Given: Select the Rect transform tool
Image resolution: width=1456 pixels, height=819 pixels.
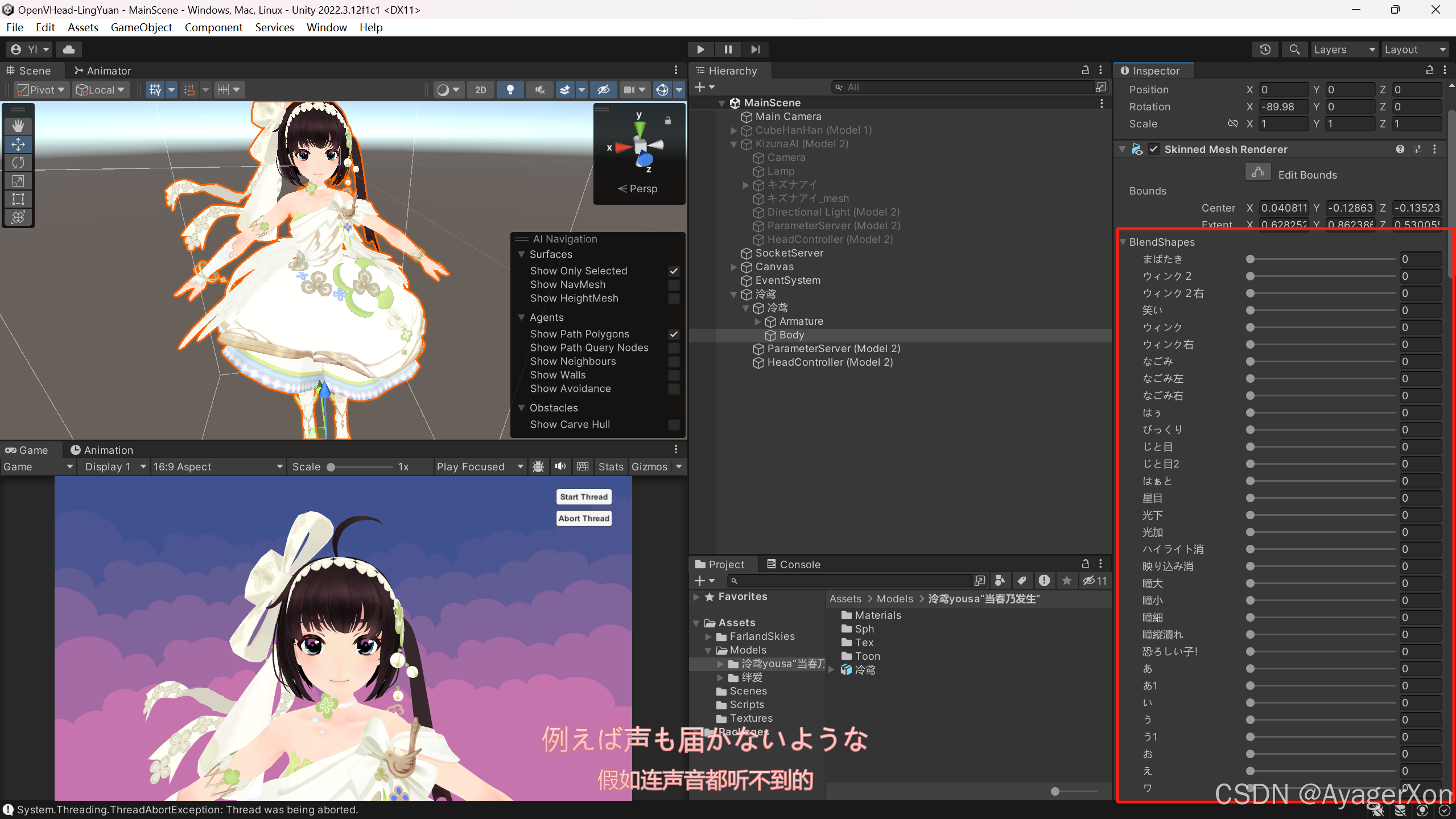Looking at the screenshot, I should (18, 199).
